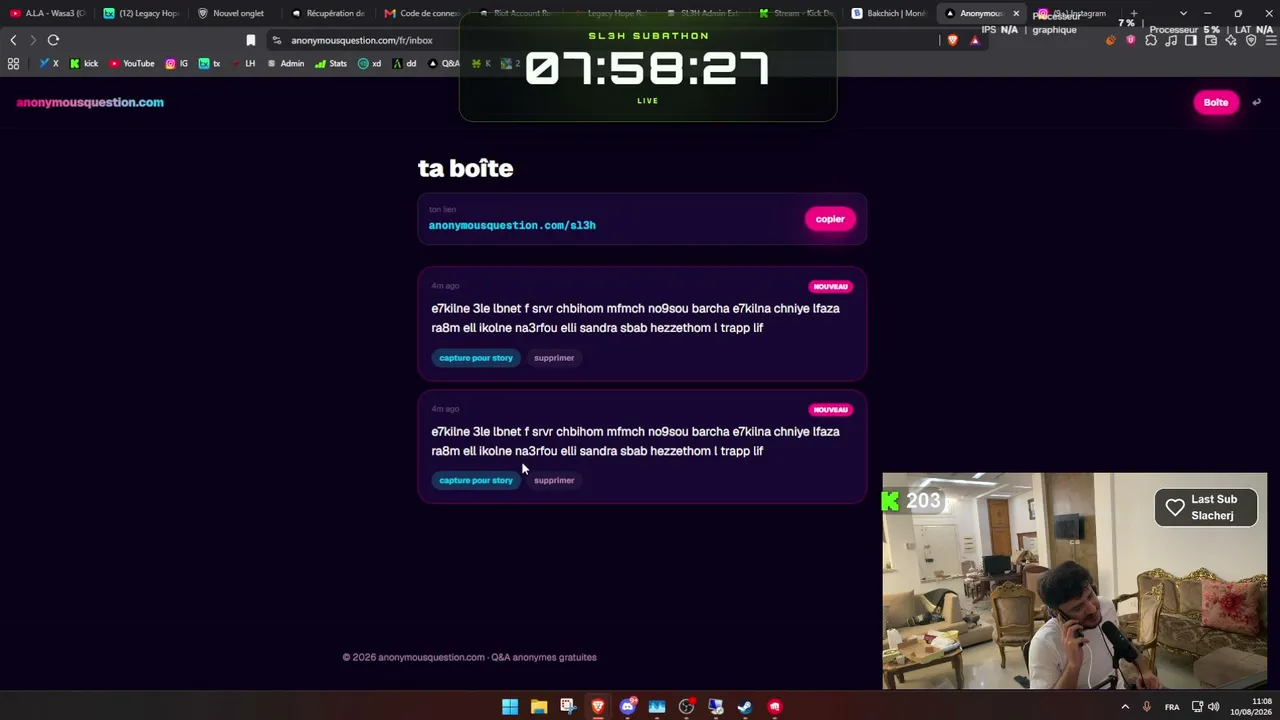This screenshot has width=1280, height=720.
Task: Open the Admin bookmark
Action: (x=286, y=63)
